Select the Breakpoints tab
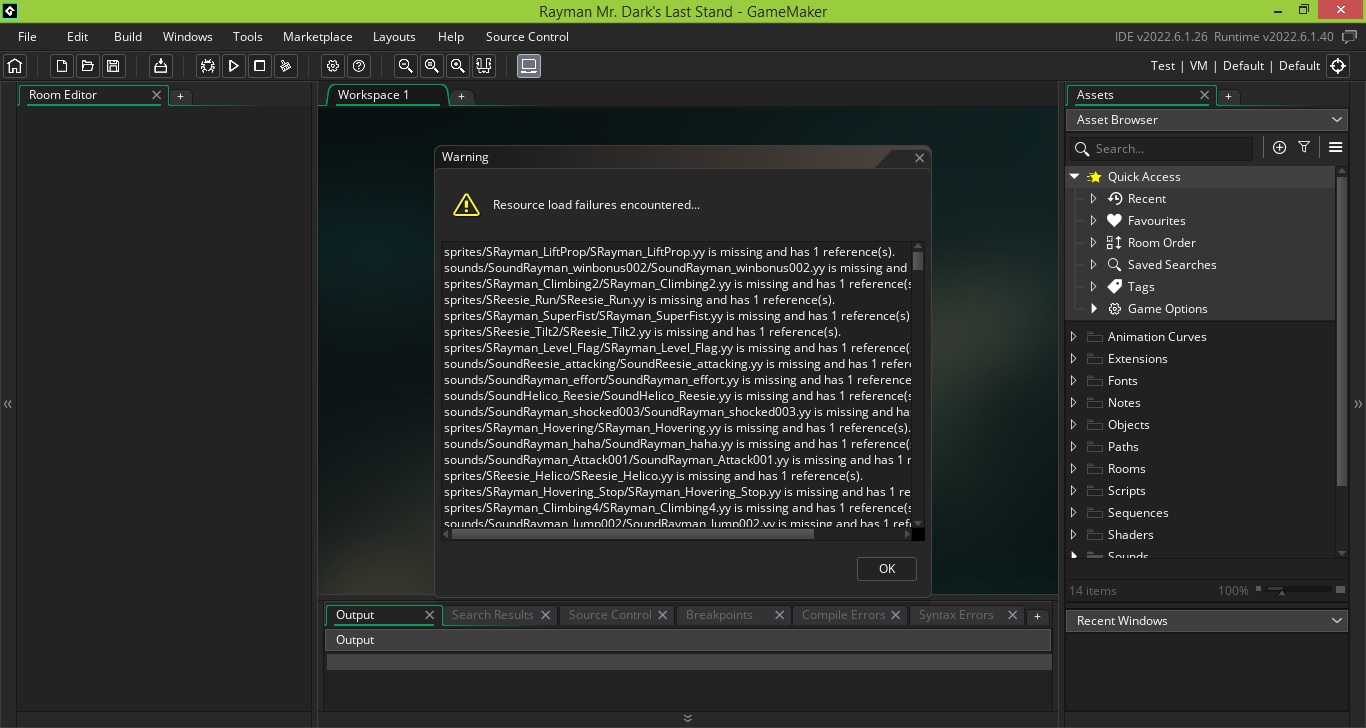Image resolution: width=1366 pixels, height=728 pixels. (719, 615)
